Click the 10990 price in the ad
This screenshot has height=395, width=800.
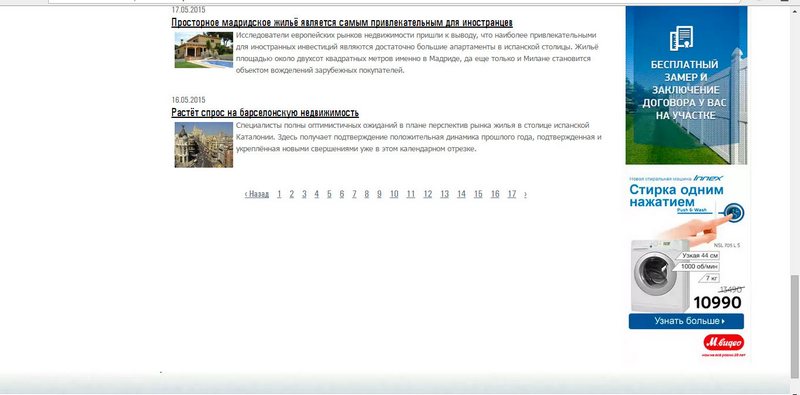[x=717, y=303]
